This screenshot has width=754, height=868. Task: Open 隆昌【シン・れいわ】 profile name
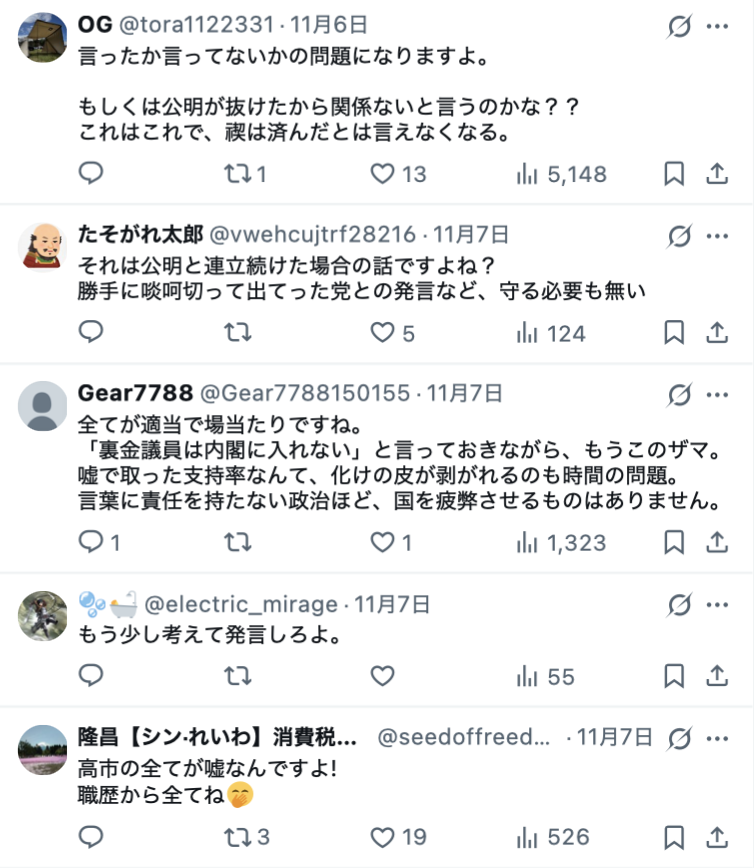pos(217,739)
